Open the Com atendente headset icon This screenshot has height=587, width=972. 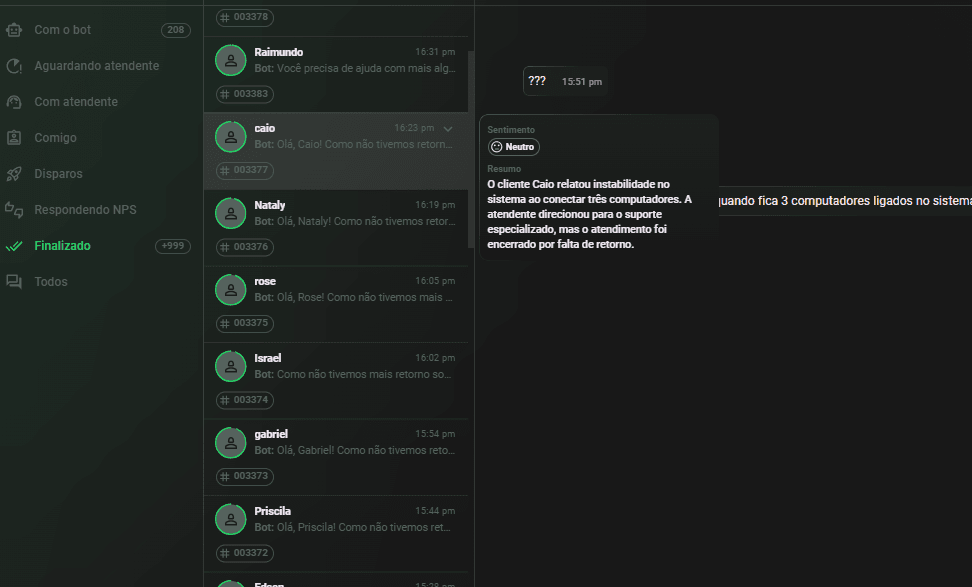[14, 102]
